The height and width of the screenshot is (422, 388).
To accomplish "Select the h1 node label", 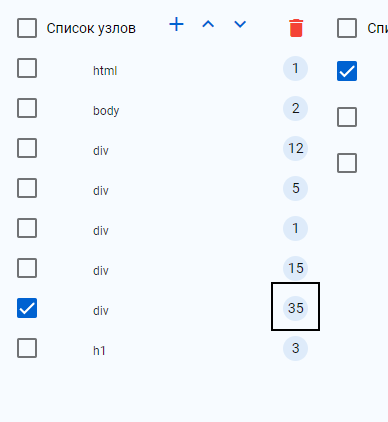I will [x=99, y=351].
